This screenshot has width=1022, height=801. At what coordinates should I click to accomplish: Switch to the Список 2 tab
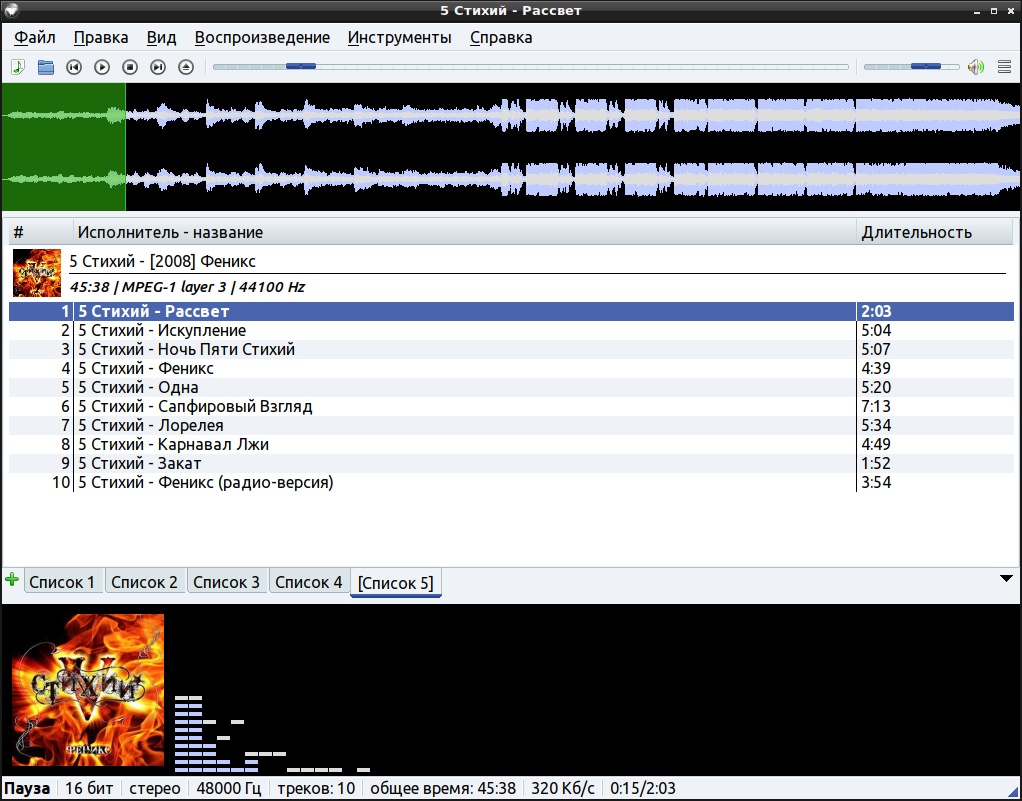coord(144,582)
